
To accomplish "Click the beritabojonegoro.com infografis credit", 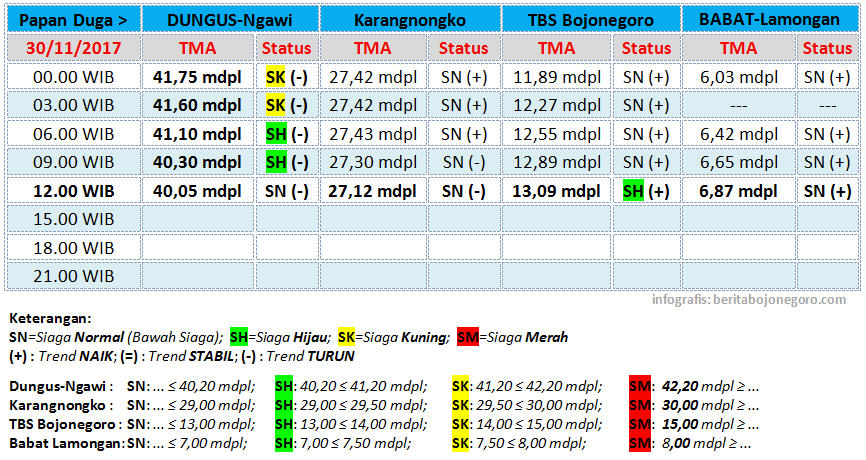I will 749,298.
